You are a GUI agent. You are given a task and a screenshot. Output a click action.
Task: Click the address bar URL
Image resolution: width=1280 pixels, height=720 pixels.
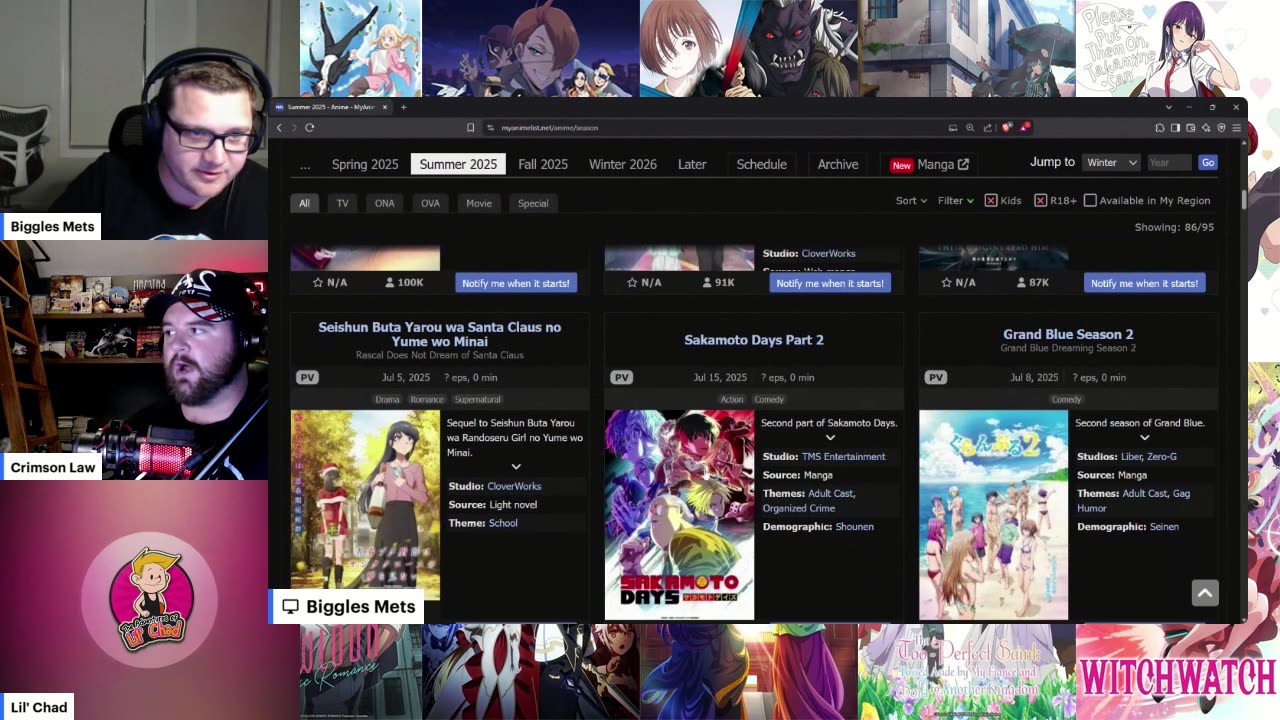coord(549,128)
